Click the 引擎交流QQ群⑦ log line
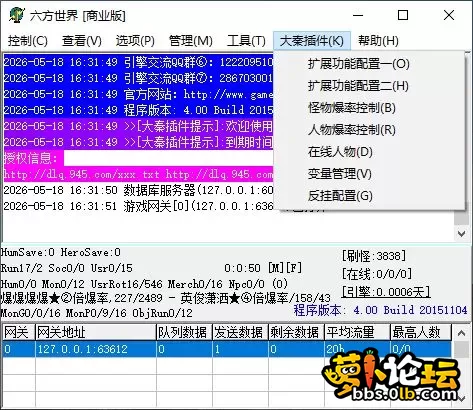This screenshot has height=410, width=473. coord(138,78)
